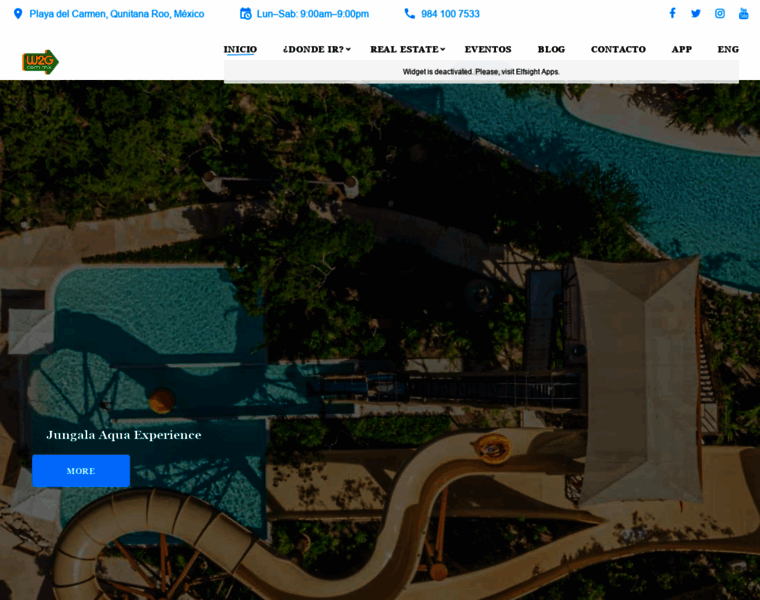Navigate to EVENTOS page
The image size is (760, 600).
[488, 49]
